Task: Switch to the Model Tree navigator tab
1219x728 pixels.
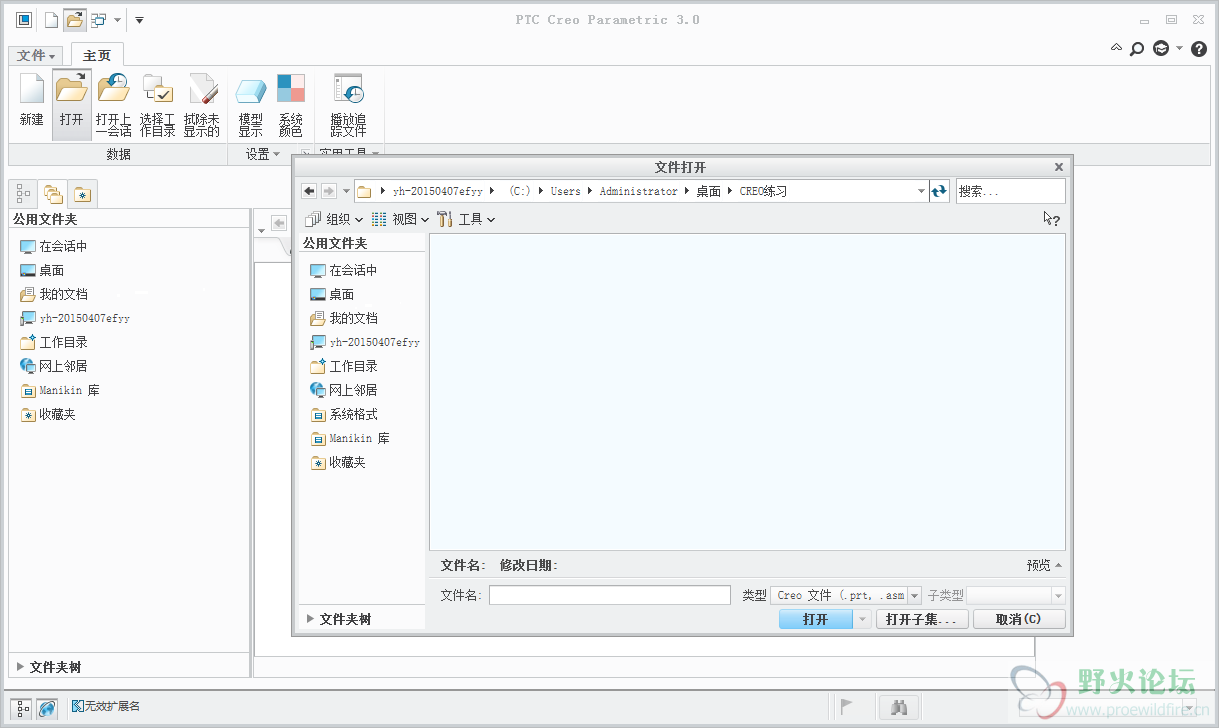Action: 23,193
